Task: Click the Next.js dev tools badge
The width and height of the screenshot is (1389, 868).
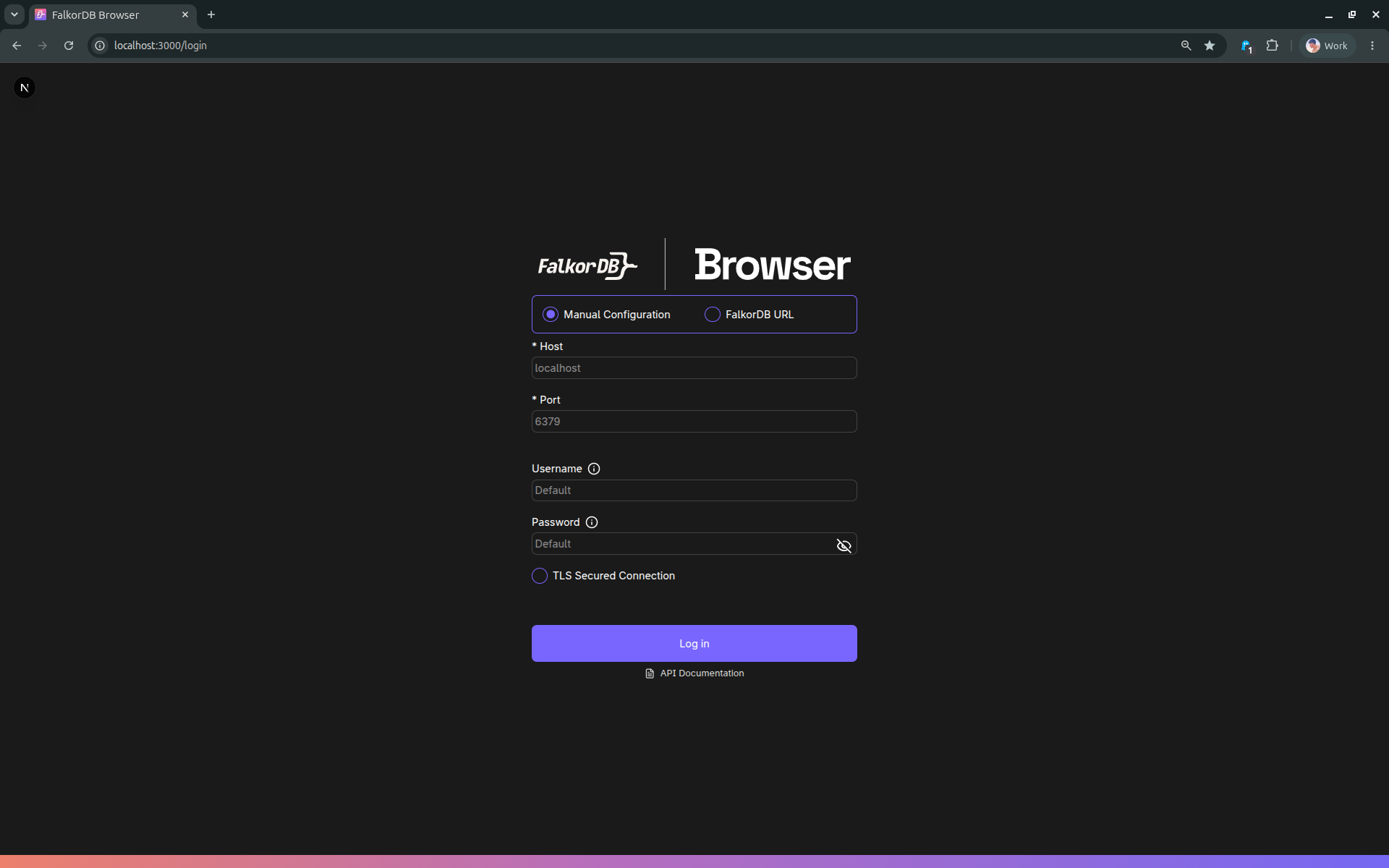Action: click(25, 88)
